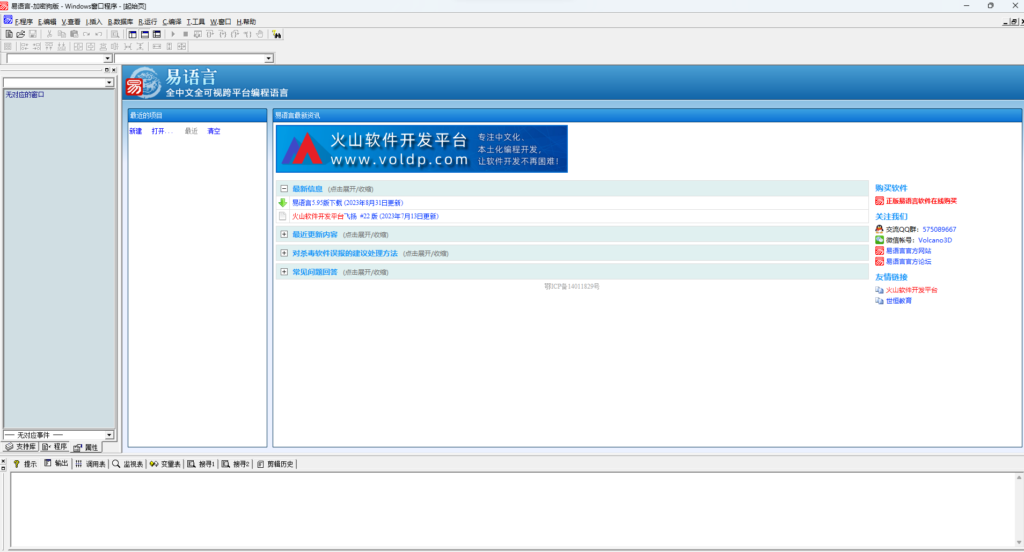
Task: Open the left panel top combo box
Action: click(x=109, y=83)
